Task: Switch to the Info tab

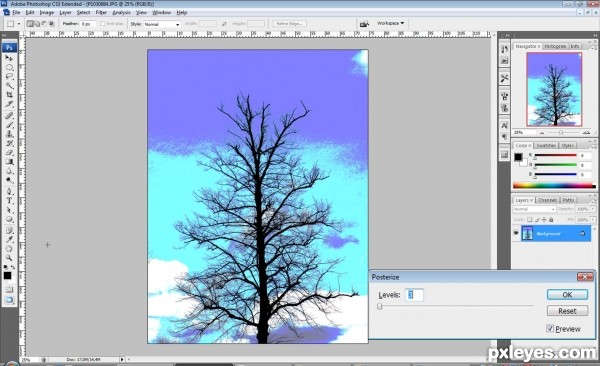Action: tap(575, 46)
